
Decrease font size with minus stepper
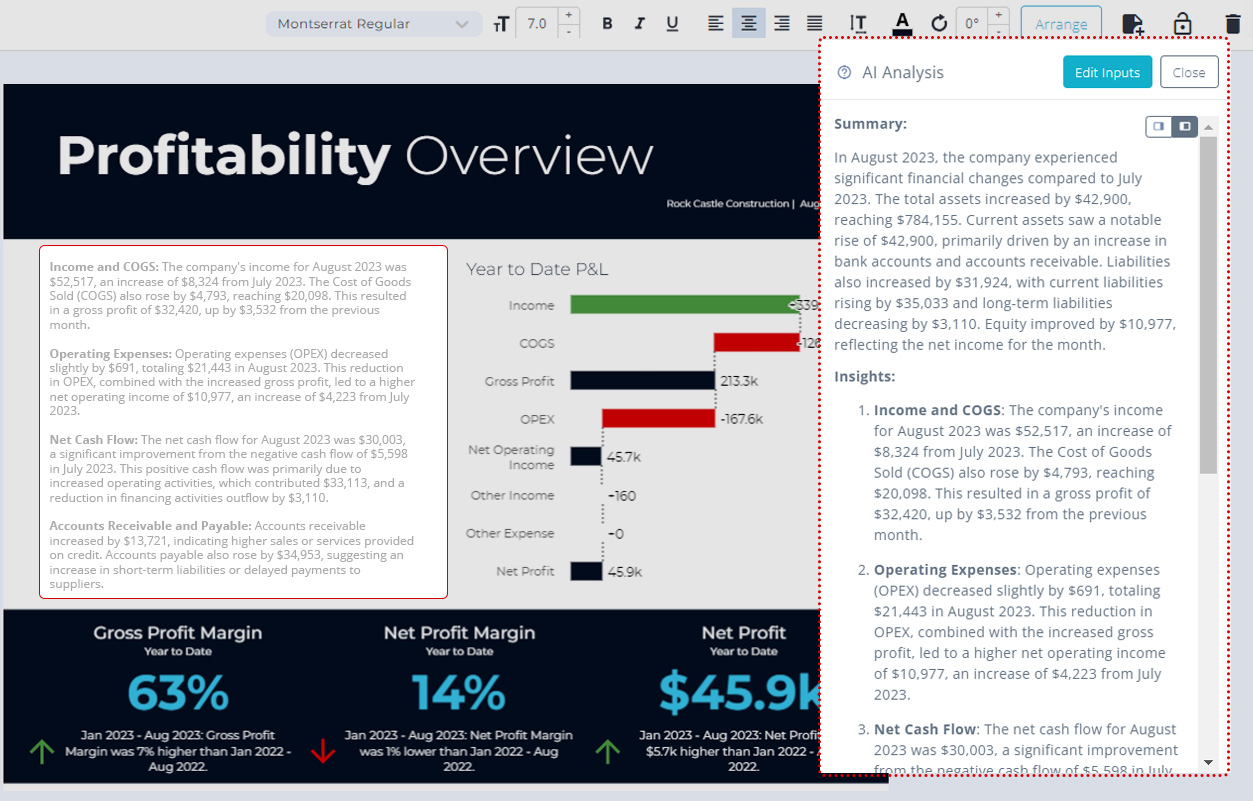click(x=569, y=32)
